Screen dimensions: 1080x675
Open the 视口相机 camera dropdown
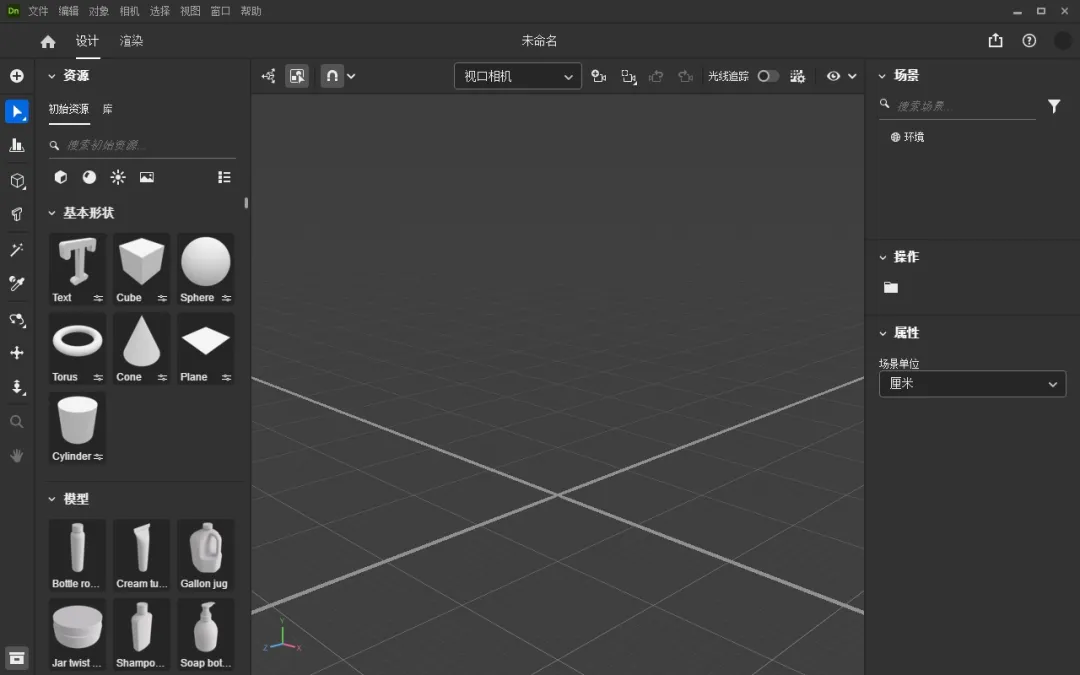(517, 76)
